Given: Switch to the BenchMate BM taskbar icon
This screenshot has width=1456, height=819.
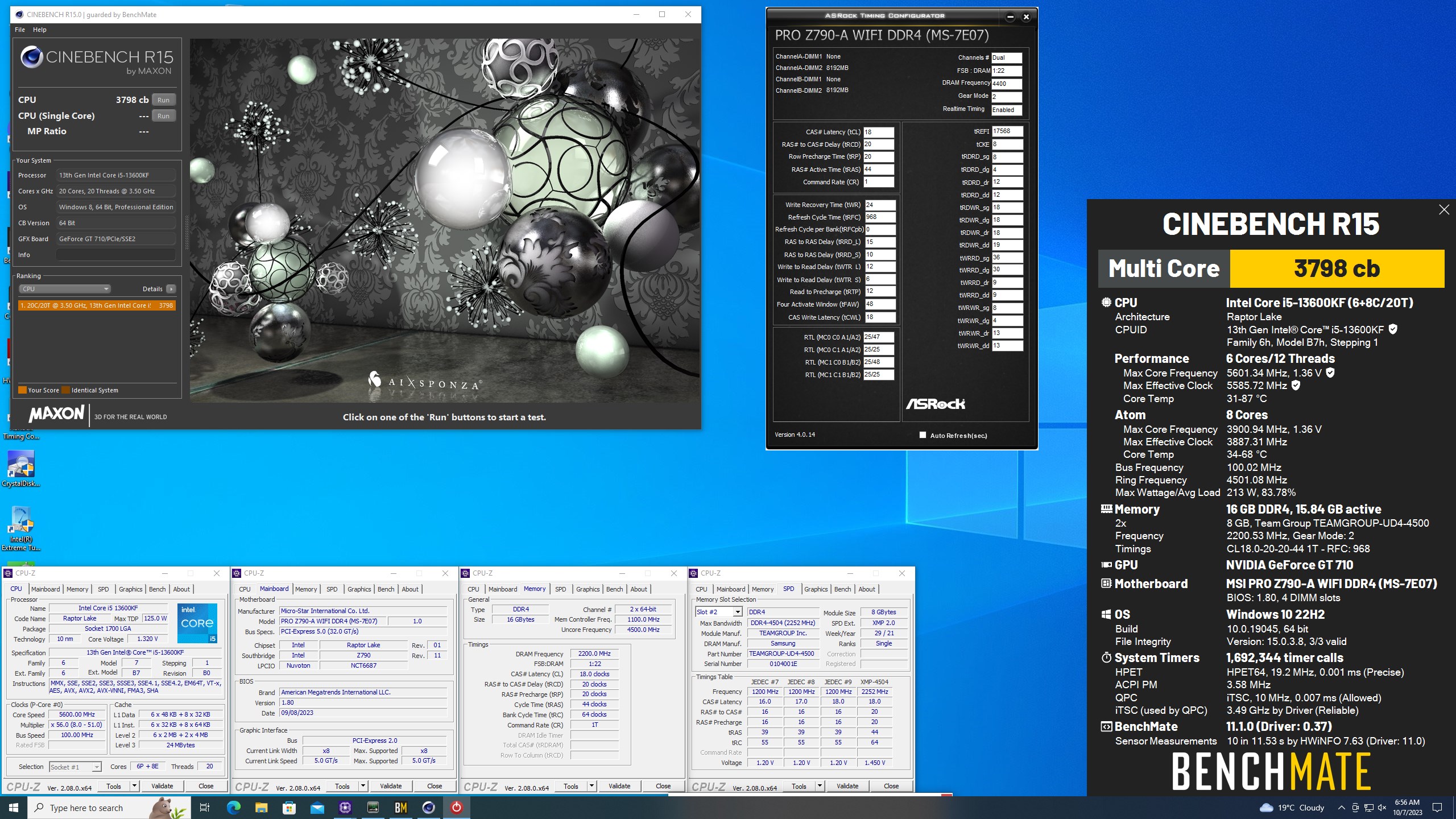Looking at the screenshot, I should (400, 808).
